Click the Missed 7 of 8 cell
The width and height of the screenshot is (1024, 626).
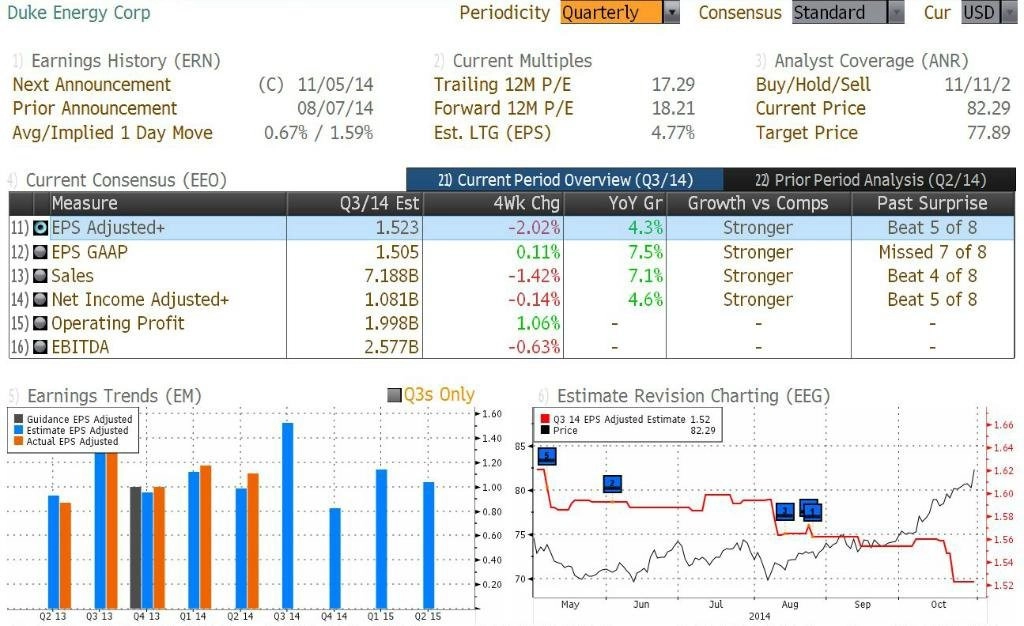point(932,252)
